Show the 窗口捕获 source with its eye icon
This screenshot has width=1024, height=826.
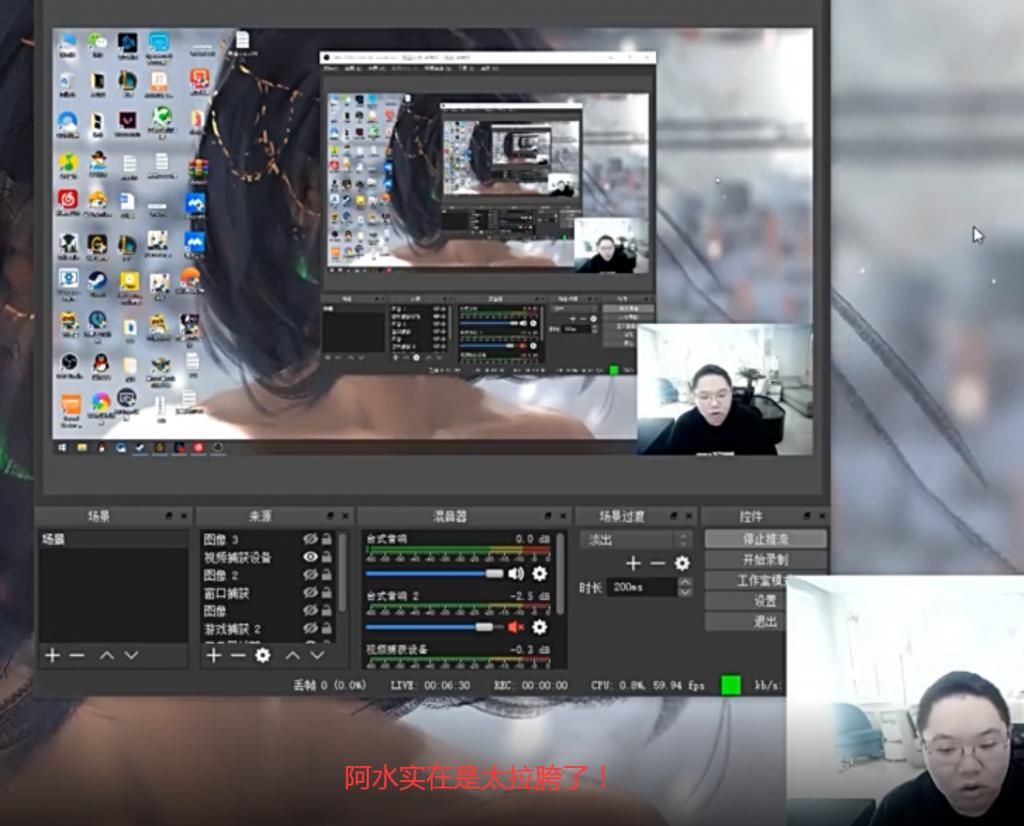click(310, 592)
